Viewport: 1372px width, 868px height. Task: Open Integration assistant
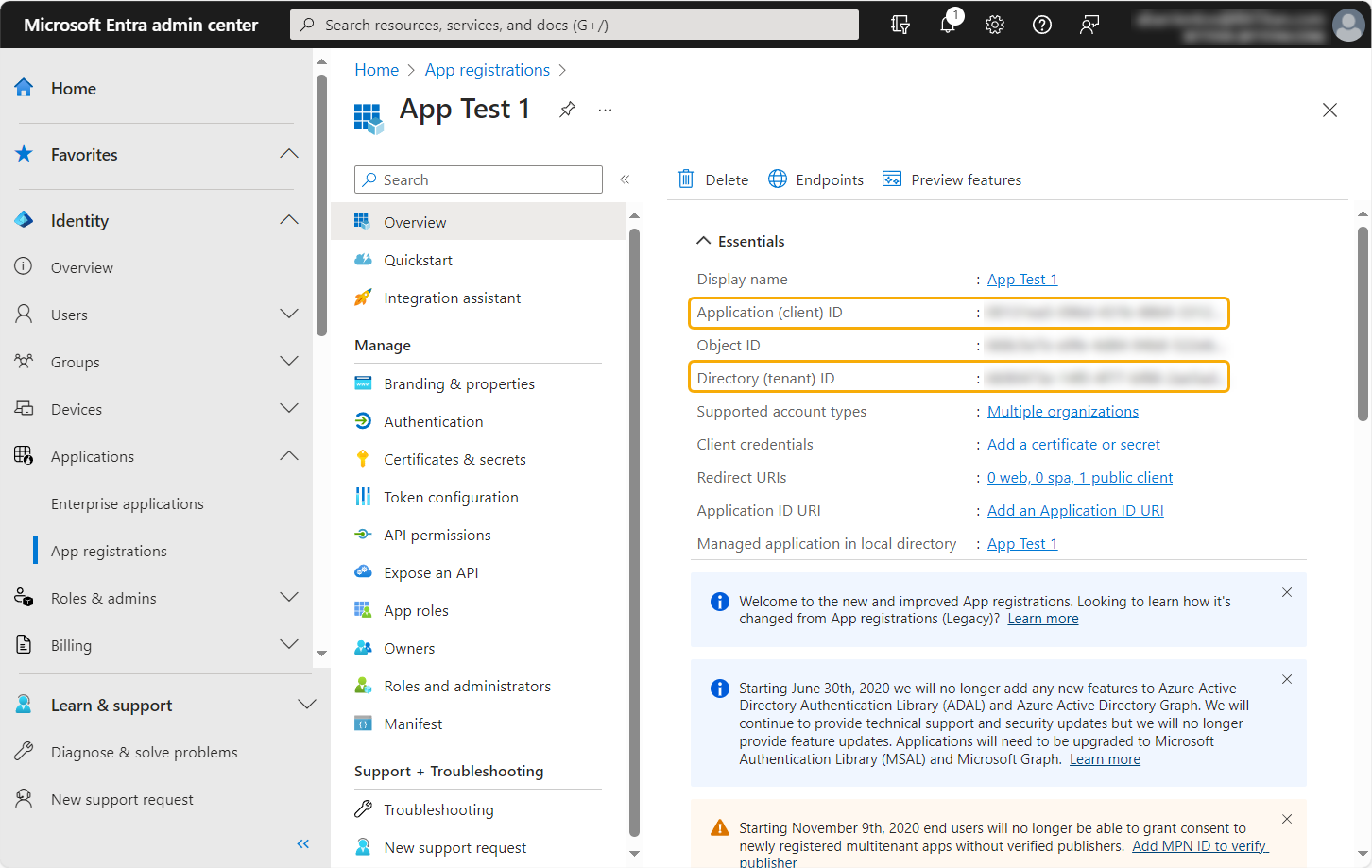pyautogui.click(x=451, y=298)
